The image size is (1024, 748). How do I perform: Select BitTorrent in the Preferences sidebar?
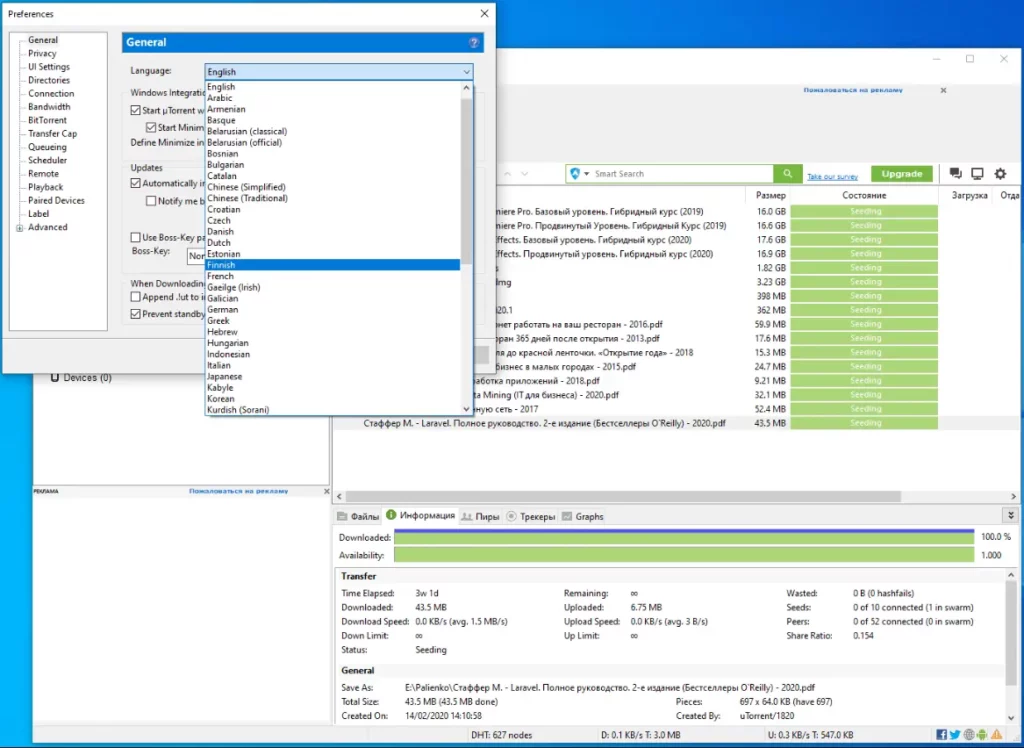[x=47, y=120]
